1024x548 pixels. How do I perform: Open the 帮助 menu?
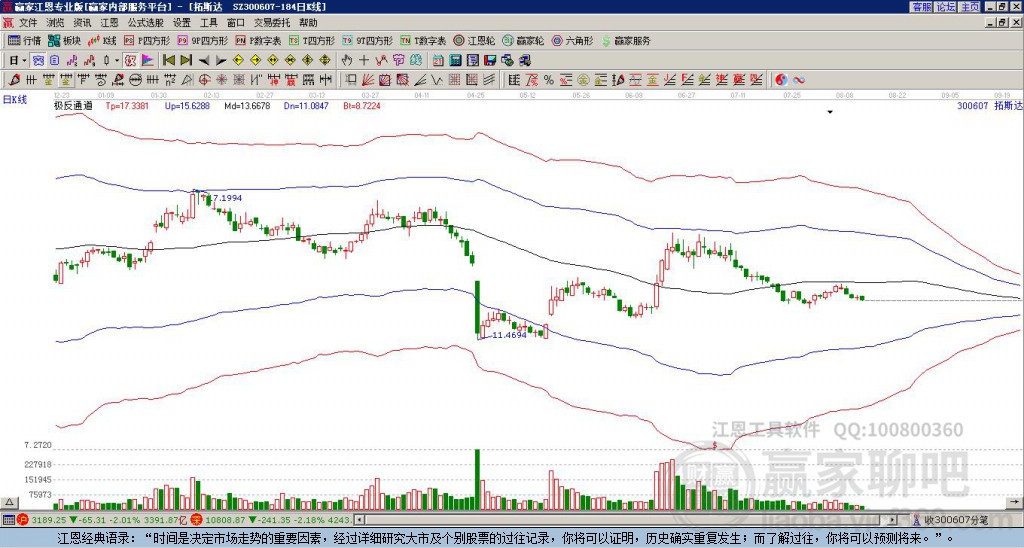click(x=308, y=23)
